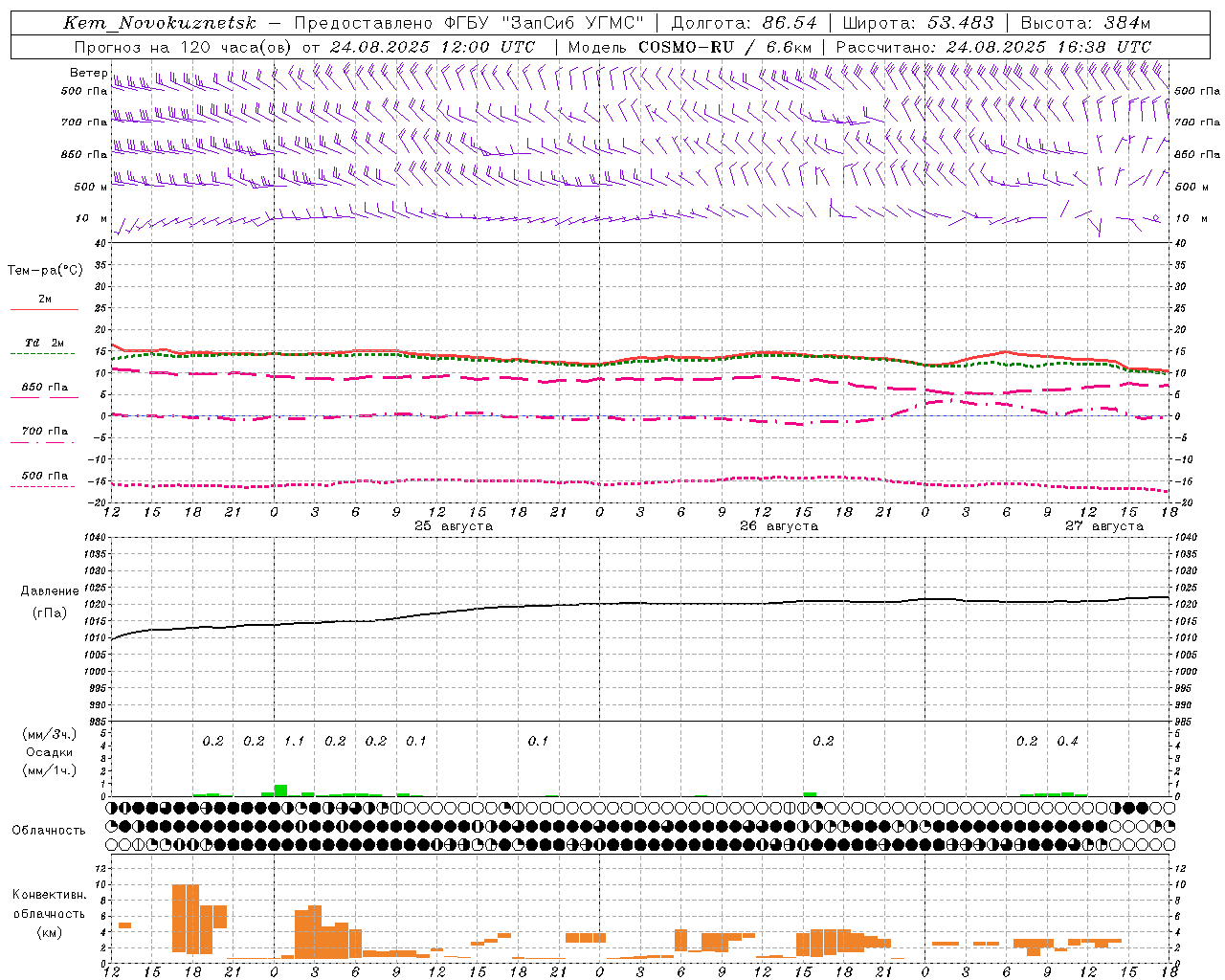Click the black pressure curve
Screen dimensions: 1225x980
(640, 604)
